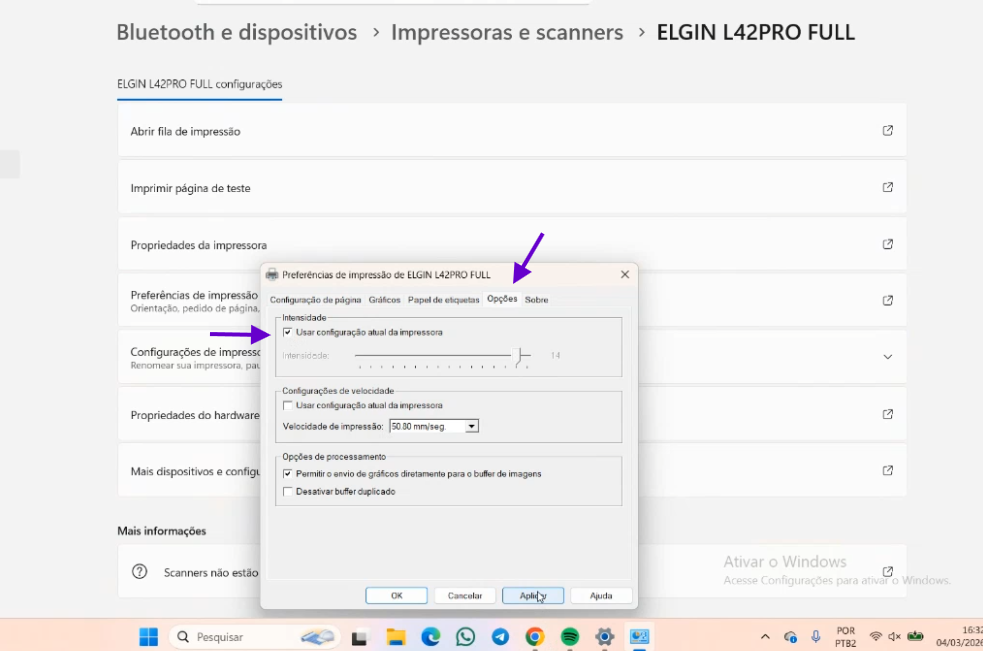Close the Preferências de impressão dialog

624,275
